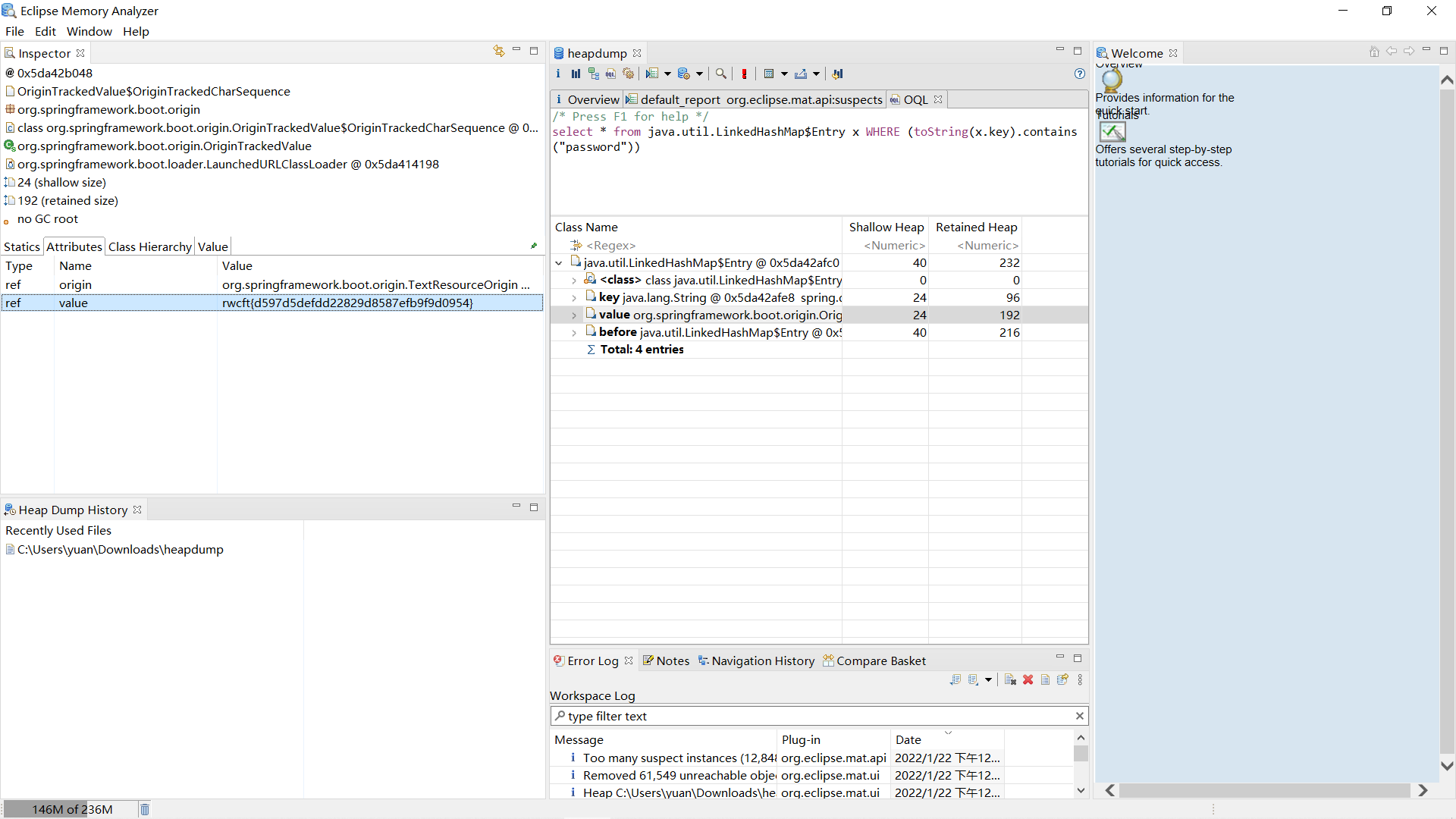This screenshot has height=819, width=1456.
Task: Switch to the Value tab in Inspector
Action: pos(213,246)
